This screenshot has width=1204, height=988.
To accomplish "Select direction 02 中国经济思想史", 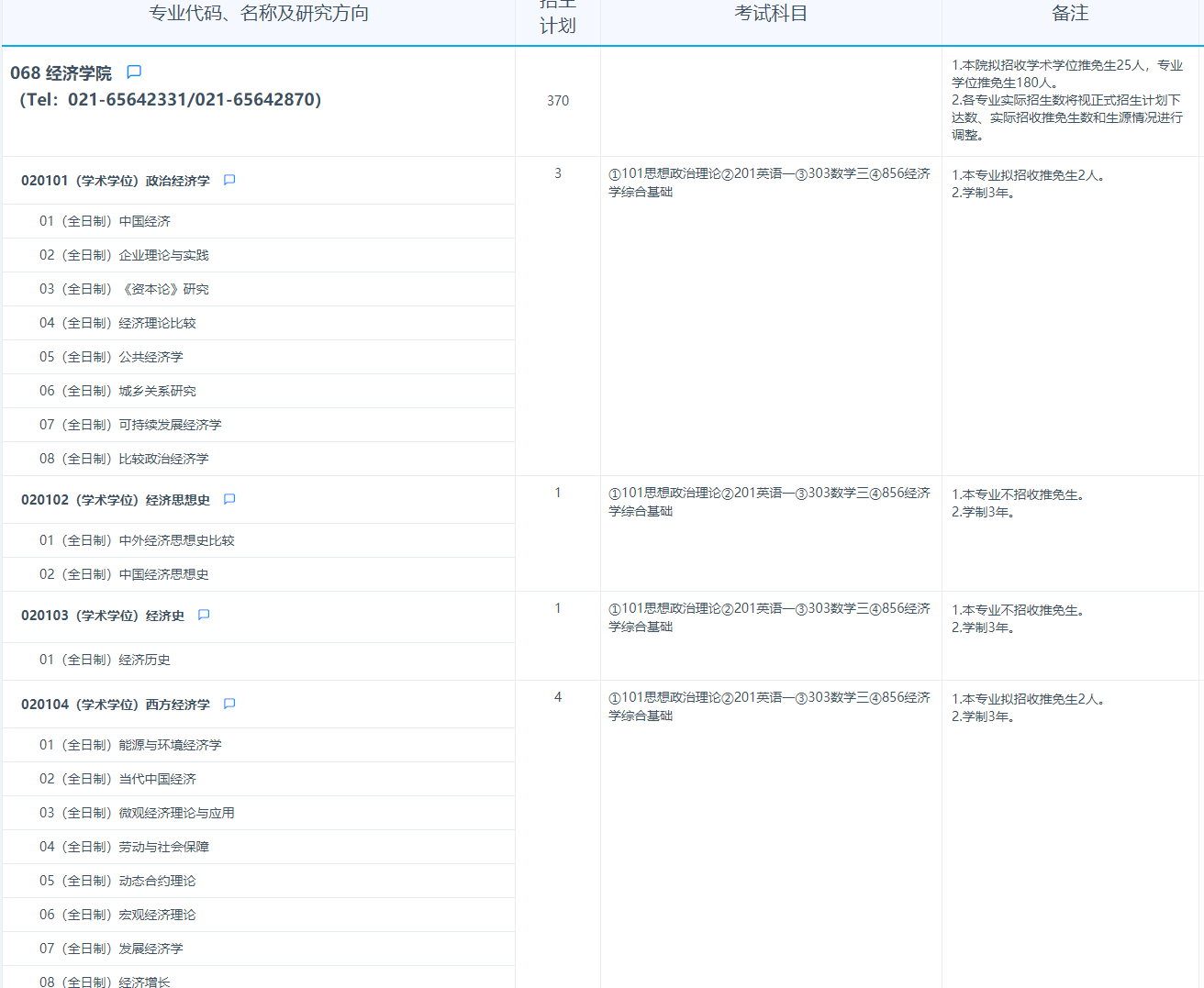I will pos(124,574).
